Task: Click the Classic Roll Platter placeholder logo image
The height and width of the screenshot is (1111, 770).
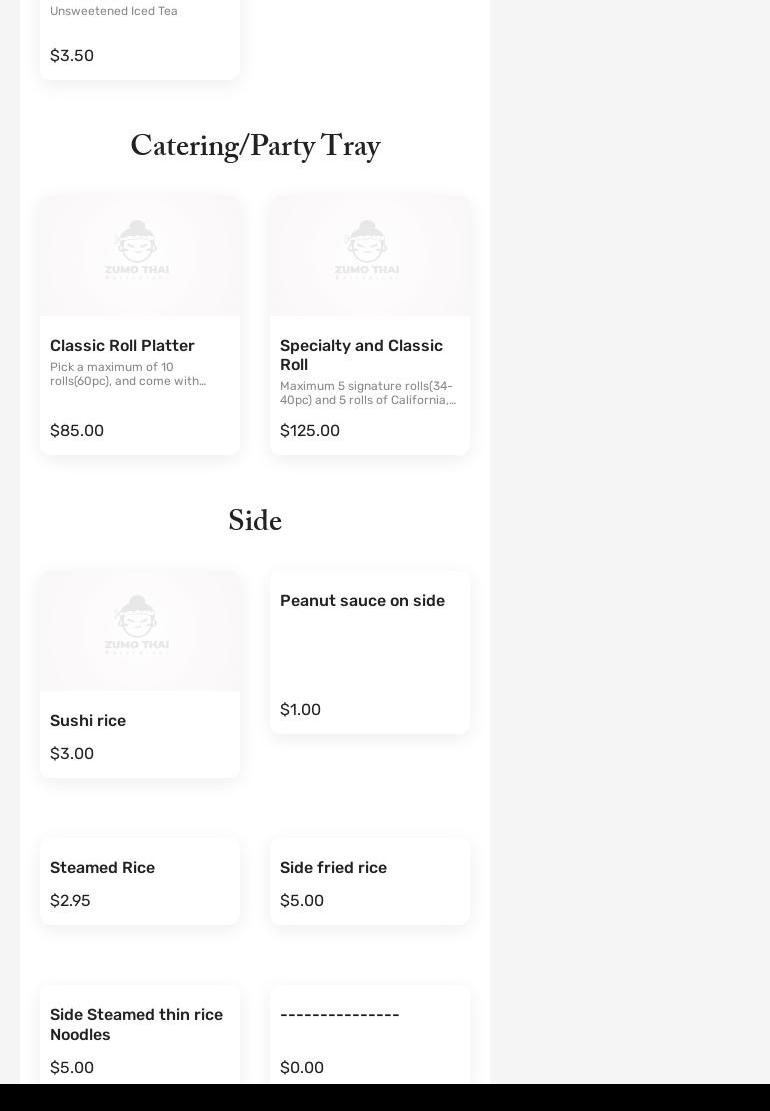Action: [138, 251]
